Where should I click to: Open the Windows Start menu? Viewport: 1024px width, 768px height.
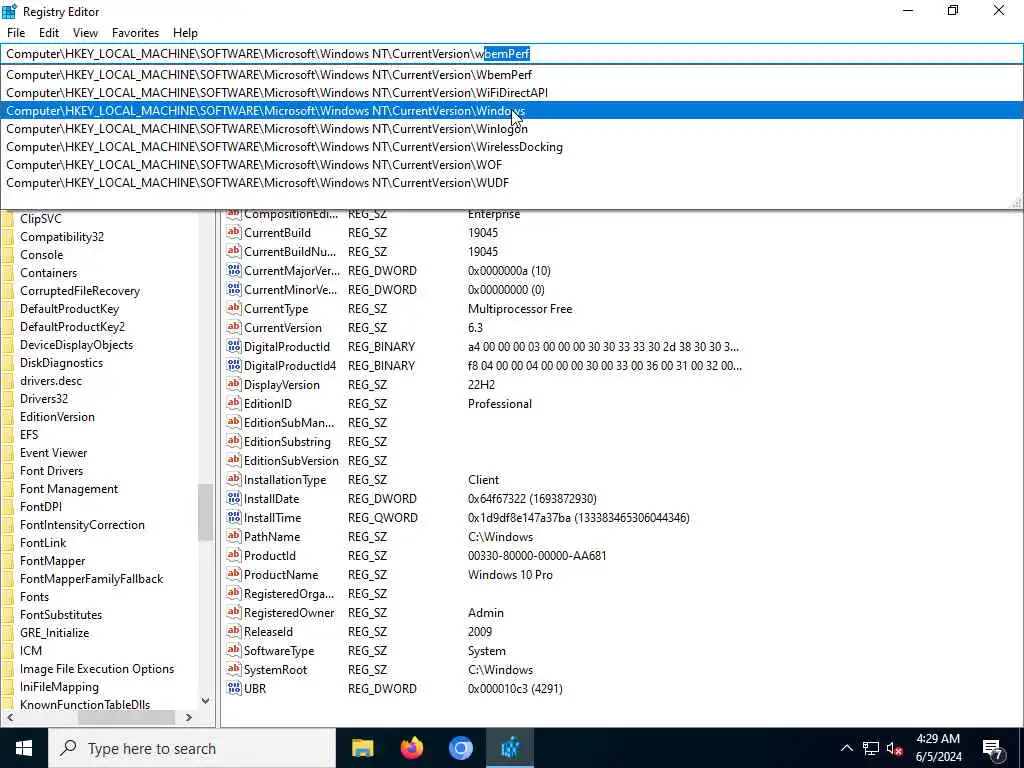24,748
